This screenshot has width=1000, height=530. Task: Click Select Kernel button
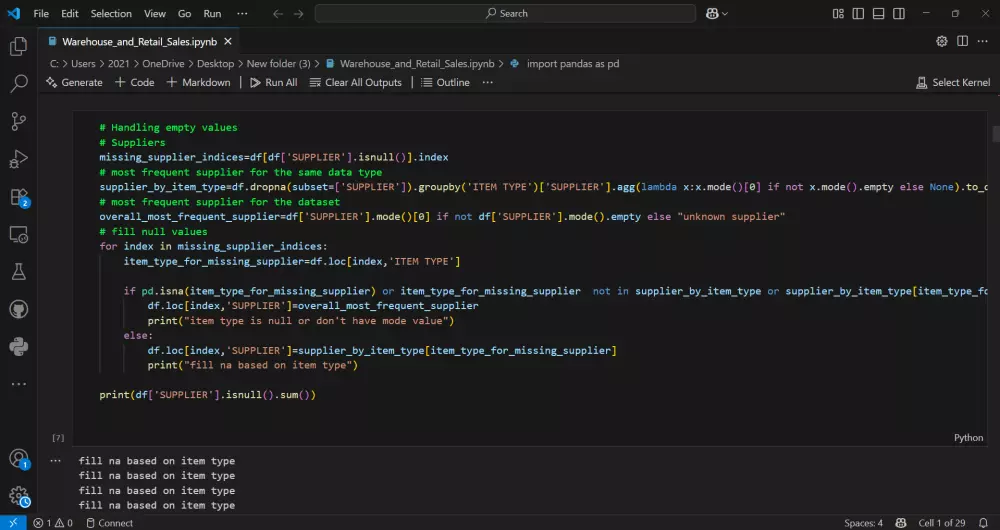[953, 82]
